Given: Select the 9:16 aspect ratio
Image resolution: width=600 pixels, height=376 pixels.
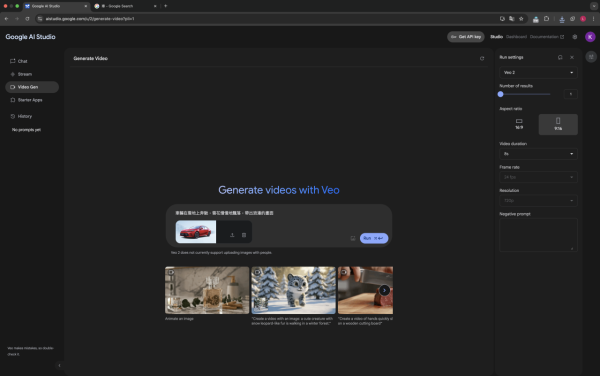Looking at the screenshot, I should pos(558,124).
